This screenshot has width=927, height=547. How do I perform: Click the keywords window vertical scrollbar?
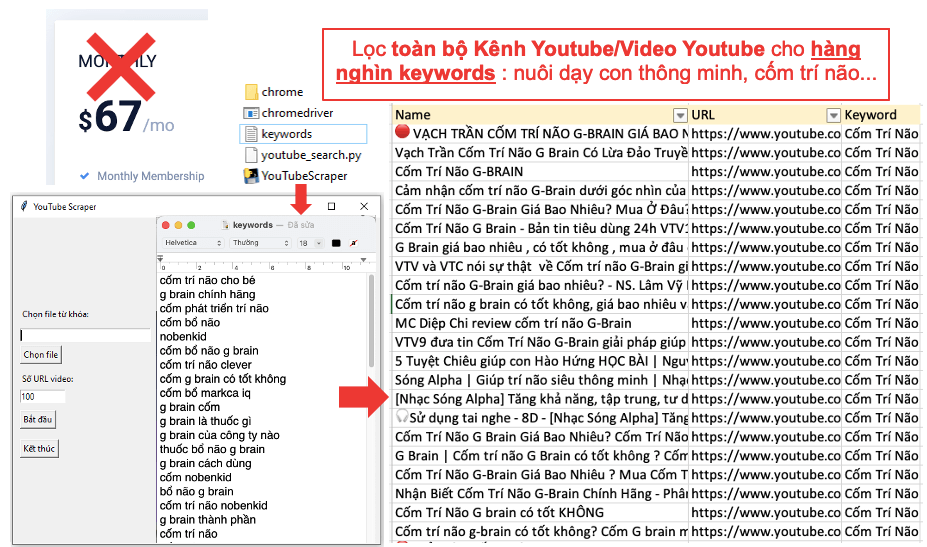click(x=371, y=321)
